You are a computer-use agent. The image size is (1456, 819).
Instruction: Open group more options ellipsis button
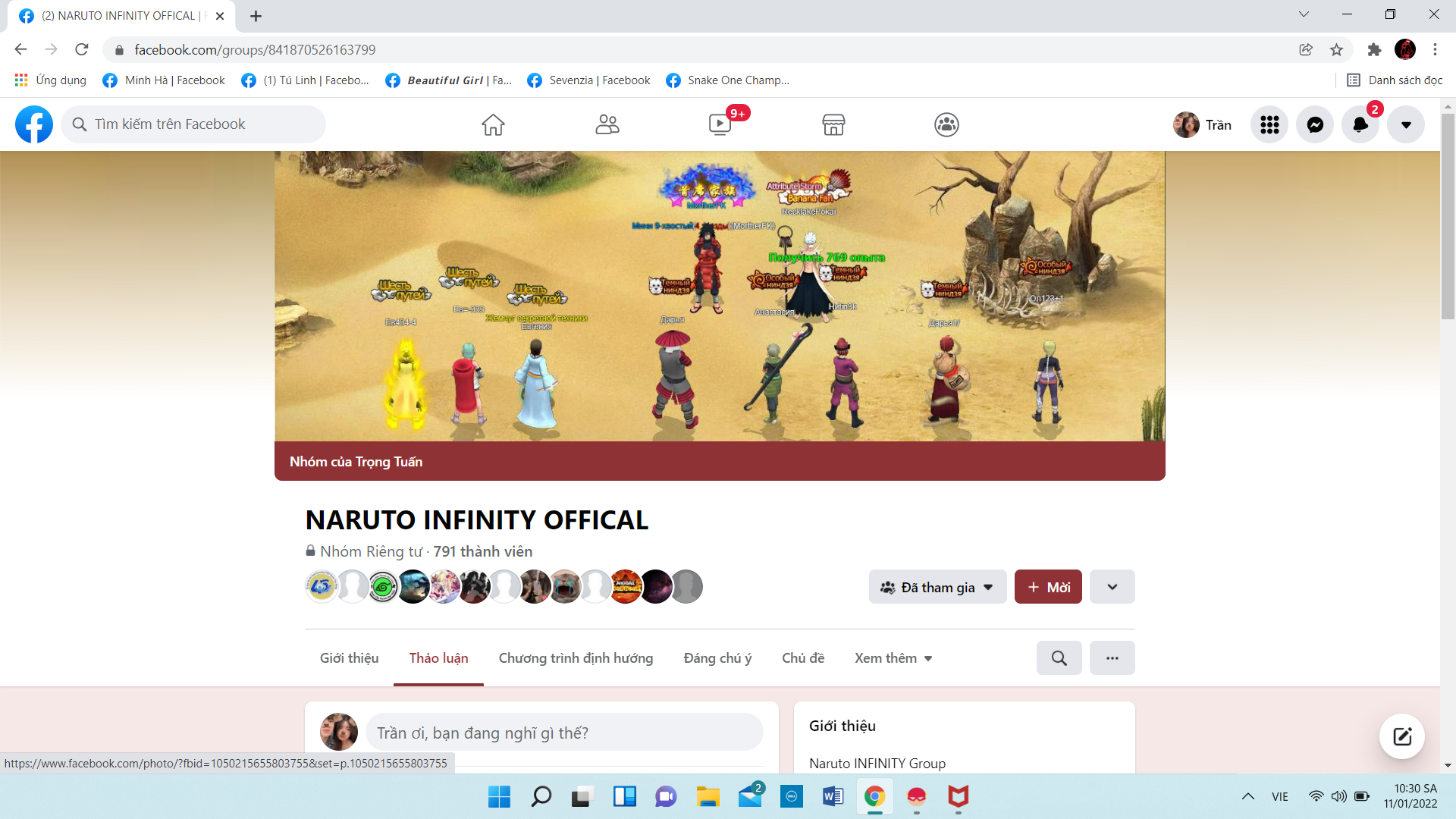coord(1112,657)
